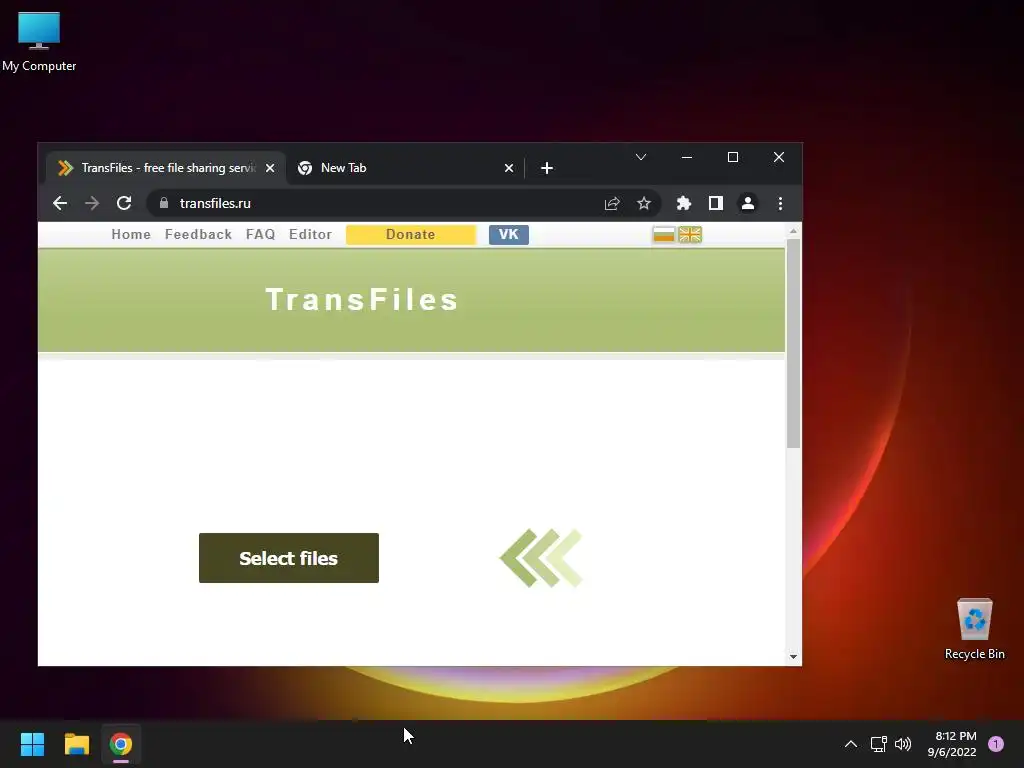The width and height of the screenshot is (1024, 768).
Task: Click the Chrome taskbar icon
Action: (x=121, y=744)
